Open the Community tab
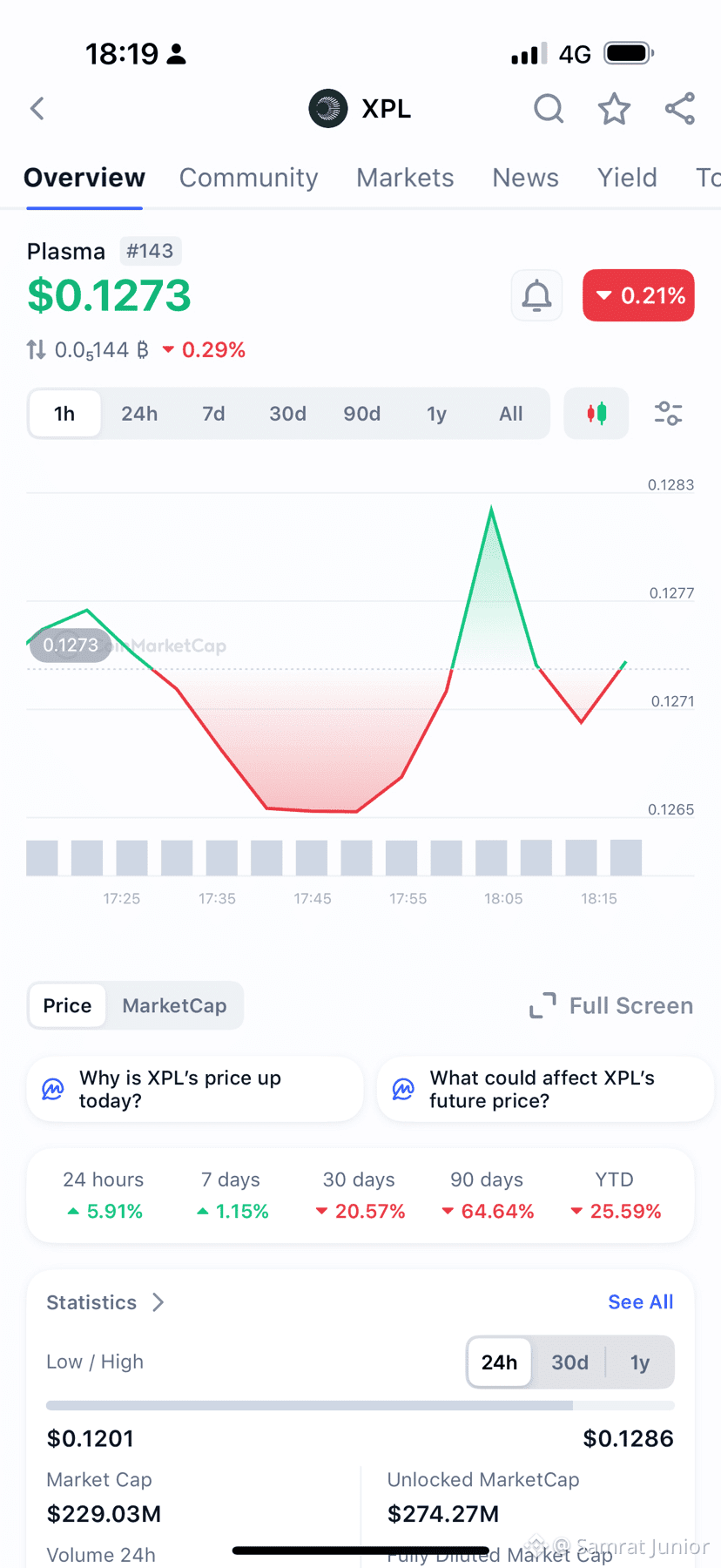 pyautogui.click(x=248, y=178)
